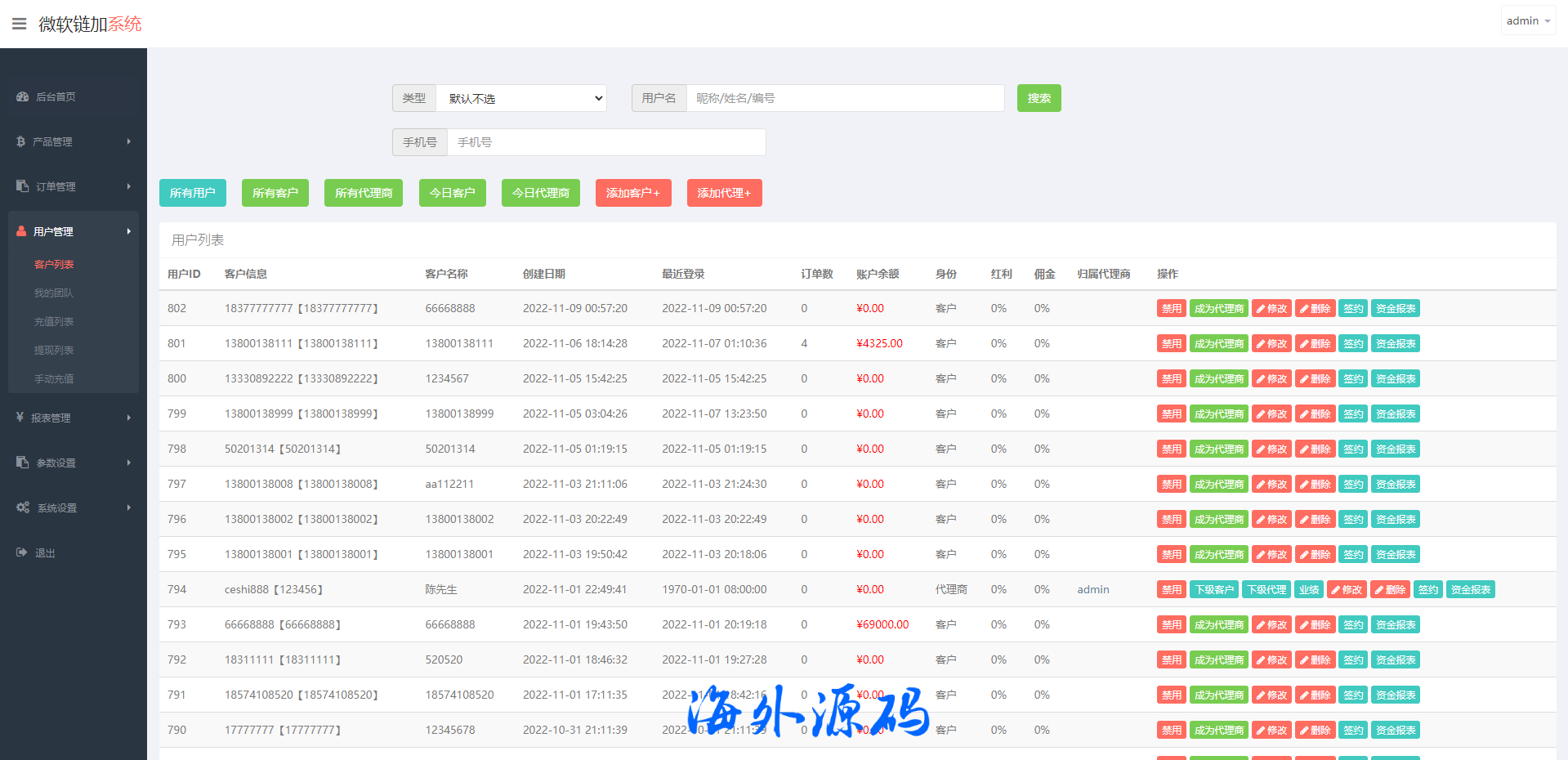Open 充值列表 in the sidebar submenu

pos(54,321)
